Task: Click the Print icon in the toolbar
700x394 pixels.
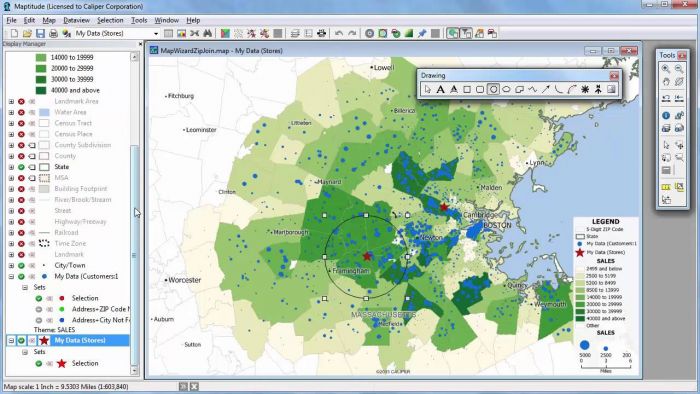Action: coord(53,33)
